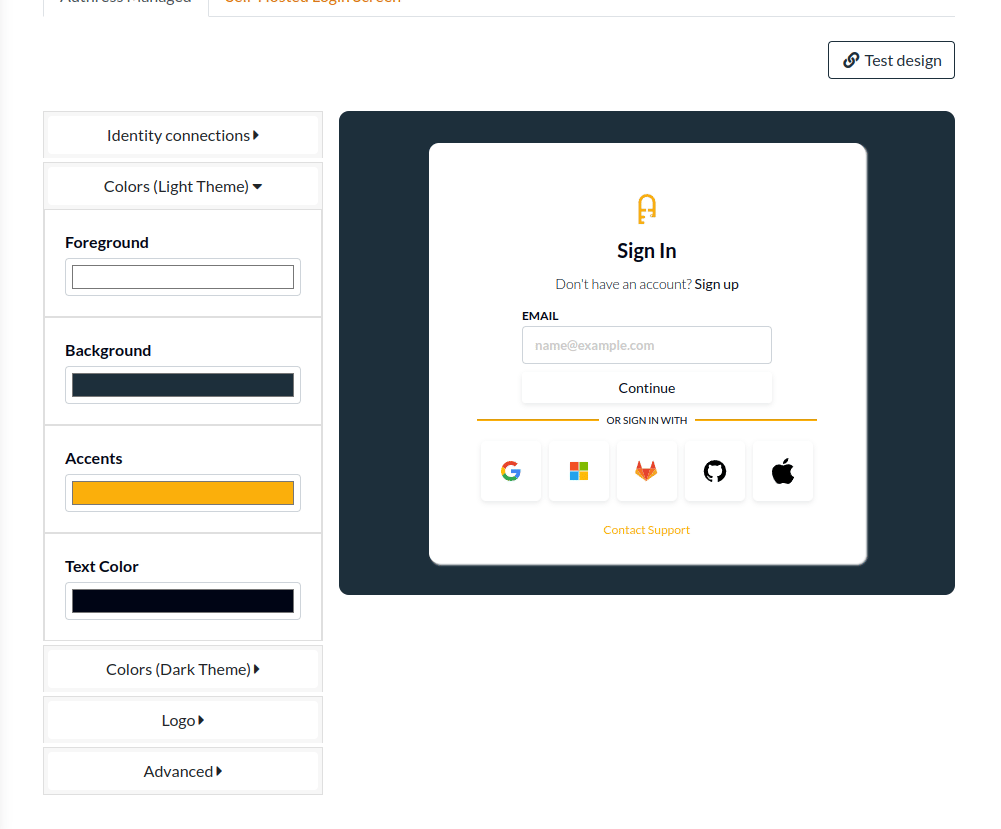The image size is (1001, 829).
Task: Click the Sign up link
Action: (x=716, y=284)
